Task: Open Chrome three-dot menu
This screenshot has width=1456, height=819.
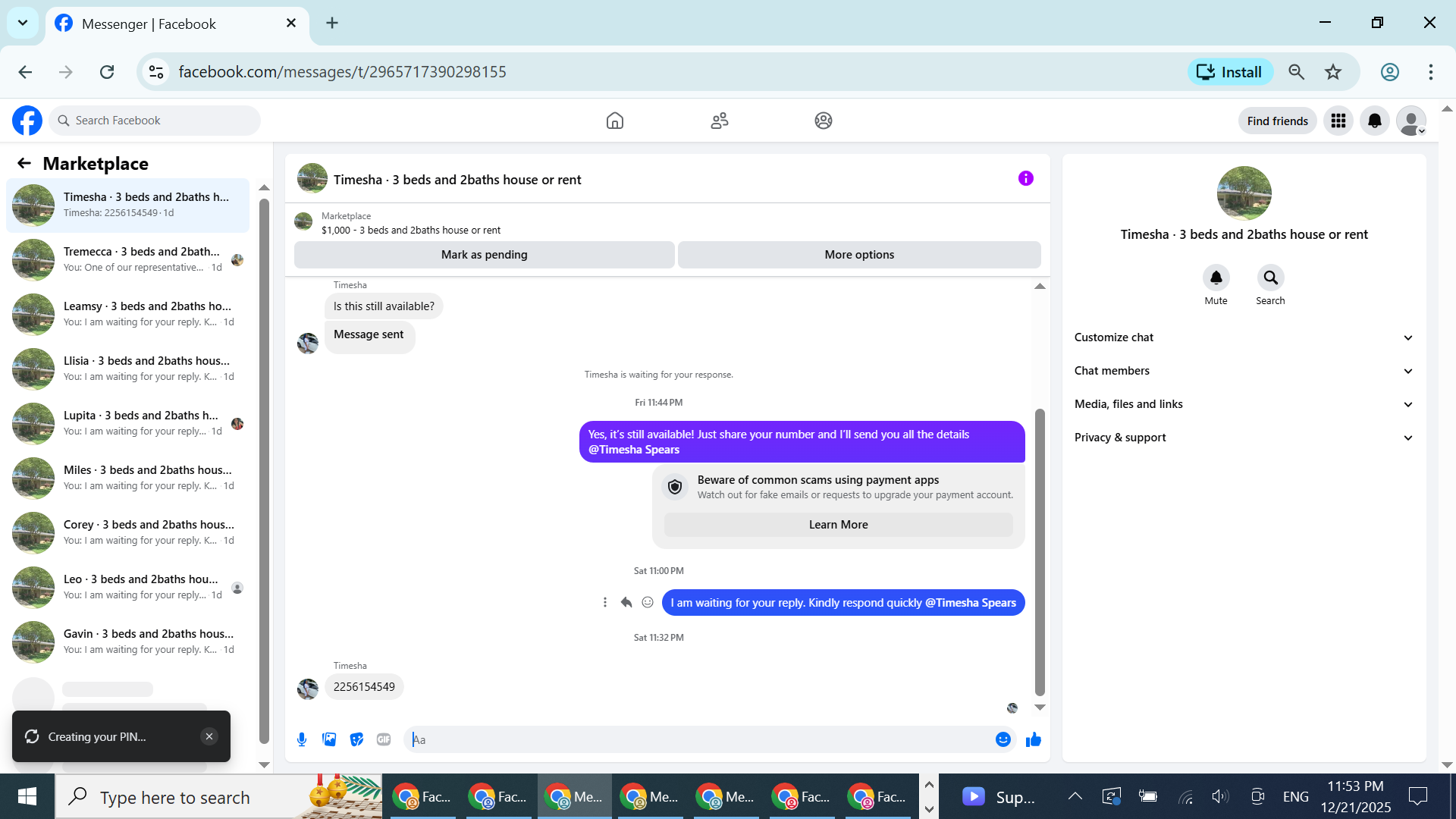Action: [1431, 72]
